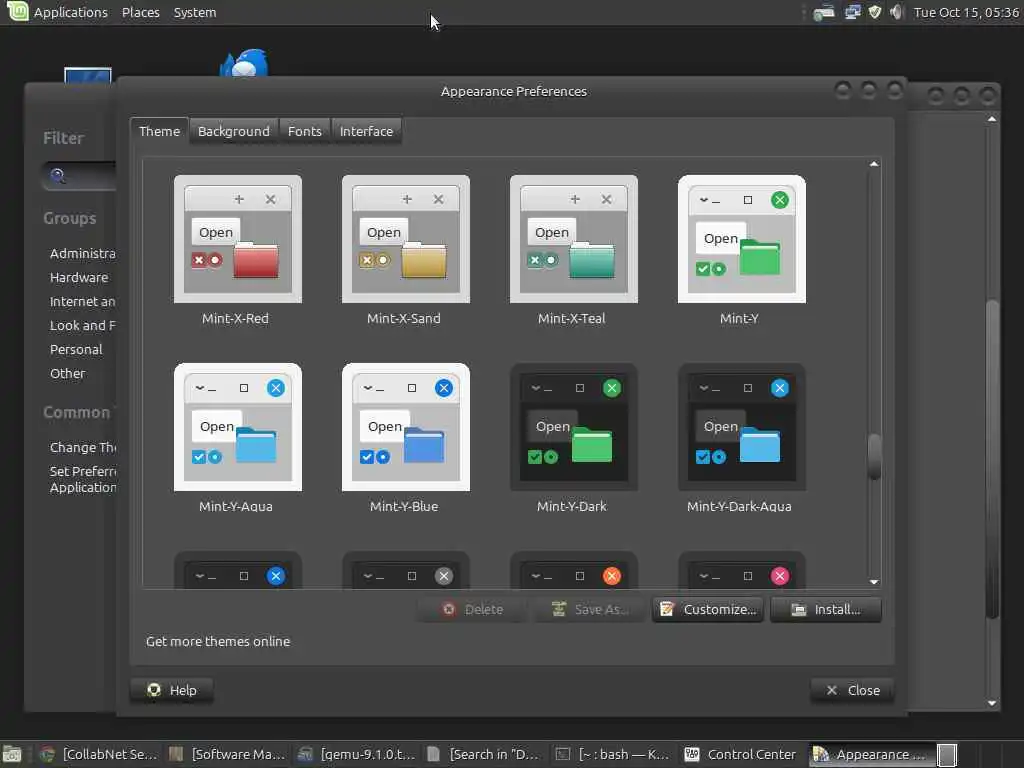Pick the Mint-Y theme preview
1024x768 pixels.
(x=741, y=239)
